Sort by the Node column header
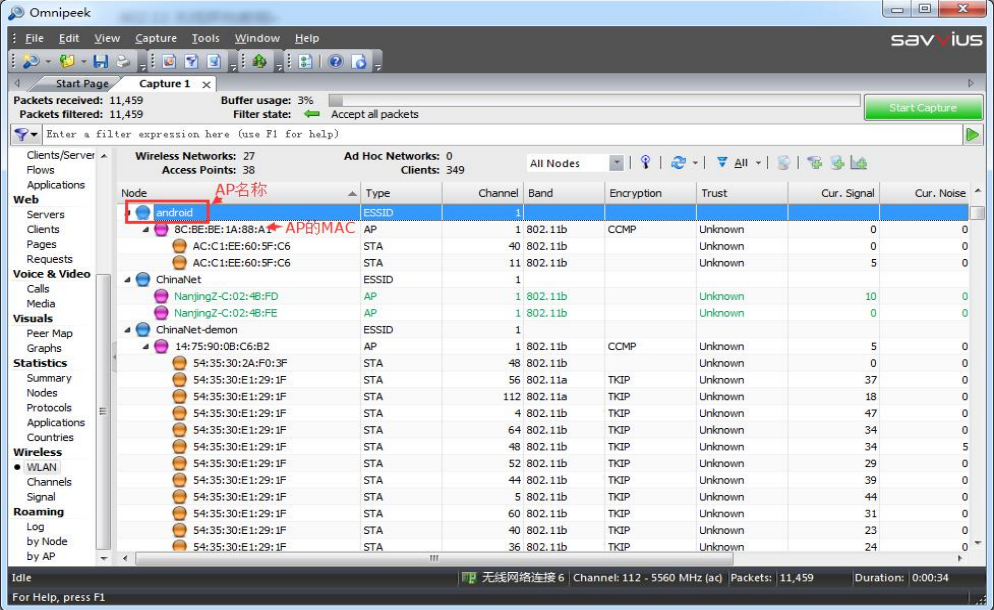Screen dimensions: 994x610 coord(239,193)
